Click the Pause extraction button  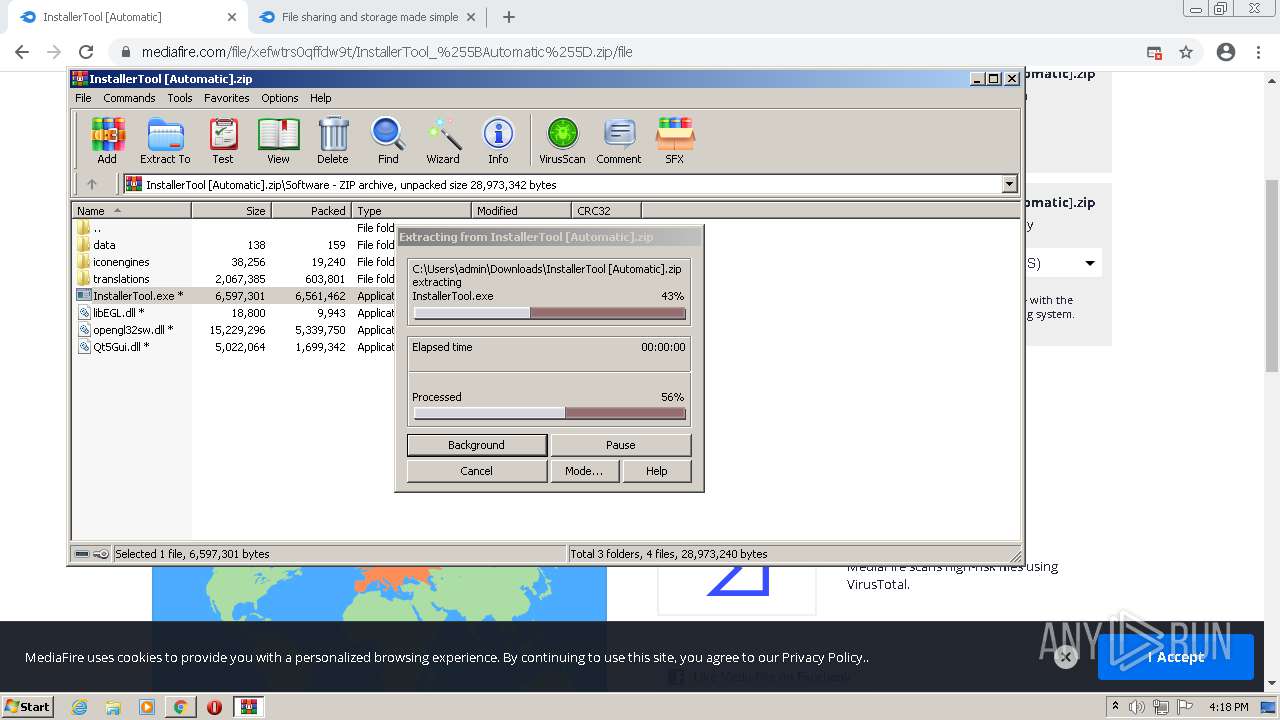click(x=620, y=445)
